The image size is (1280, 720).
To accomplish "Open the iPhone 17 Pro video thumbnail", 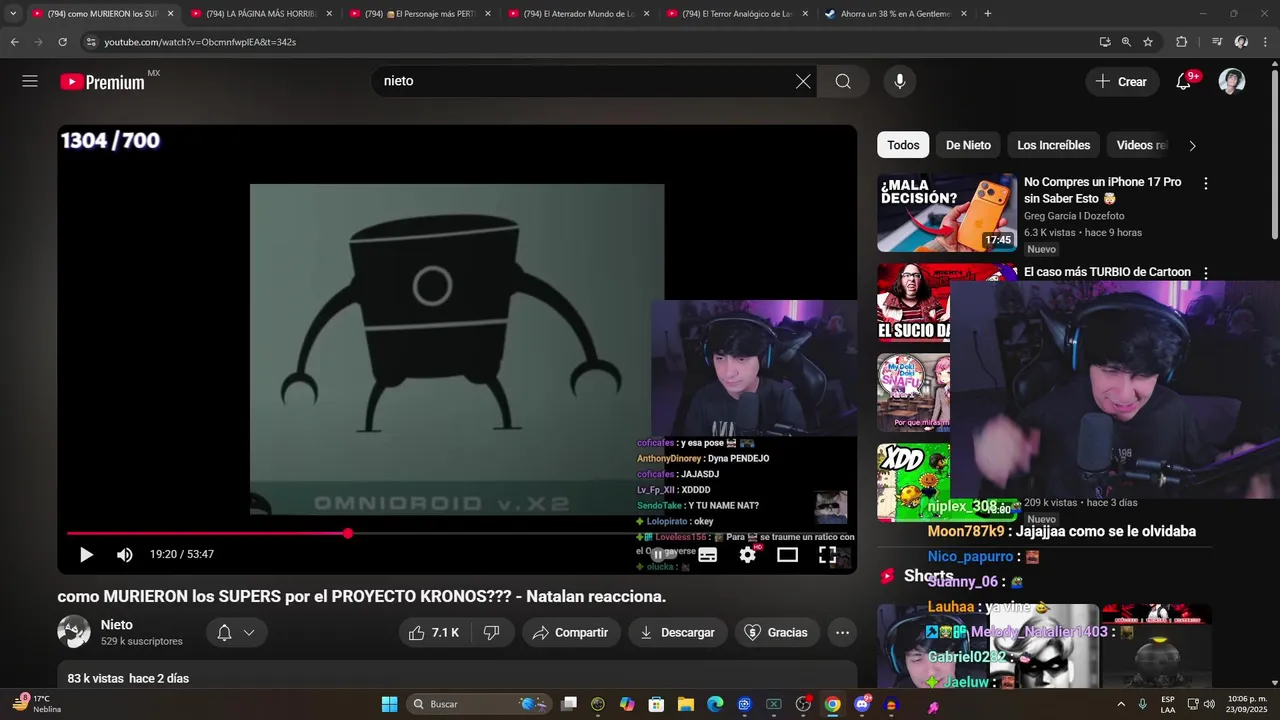I will (947, 212).
